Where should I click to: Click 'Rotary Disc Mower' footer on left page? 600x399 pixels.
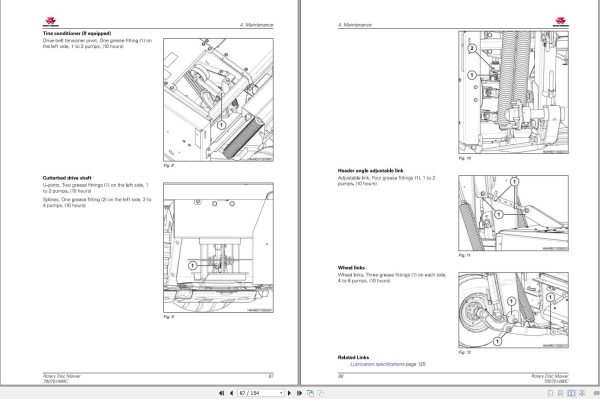[x=62, y=376]
